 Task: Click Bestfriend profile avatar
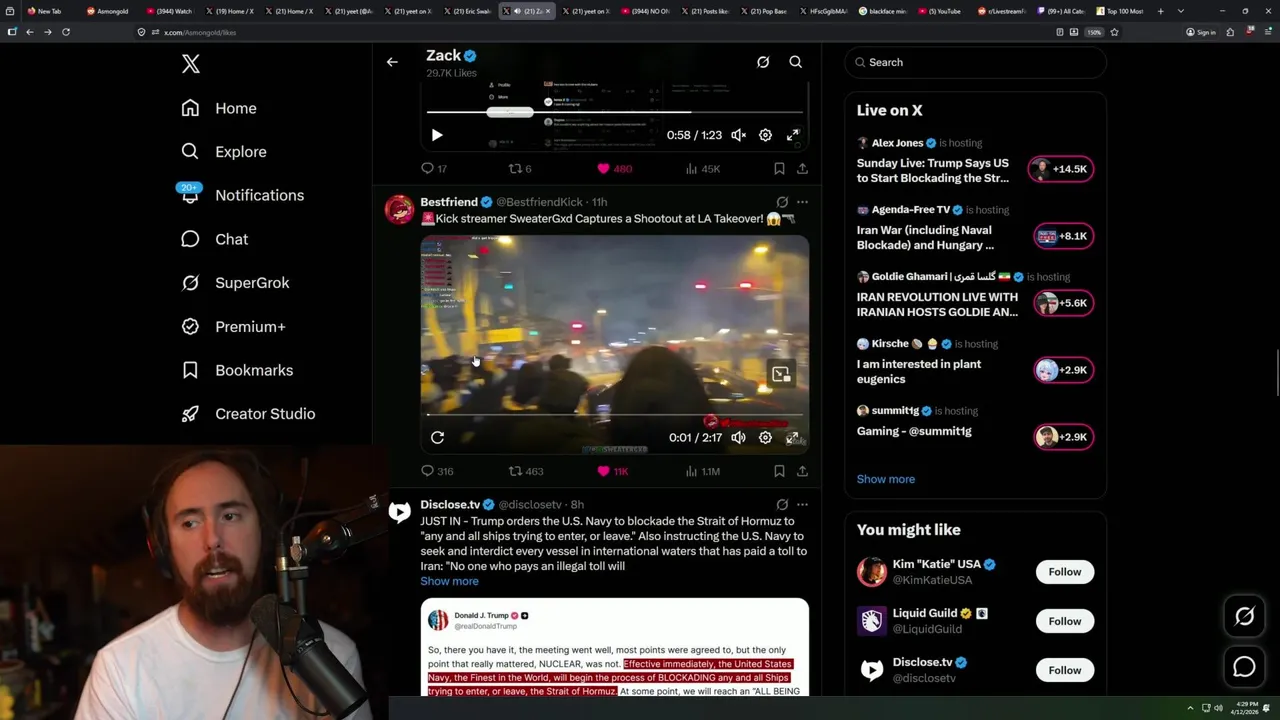(400, 209)
